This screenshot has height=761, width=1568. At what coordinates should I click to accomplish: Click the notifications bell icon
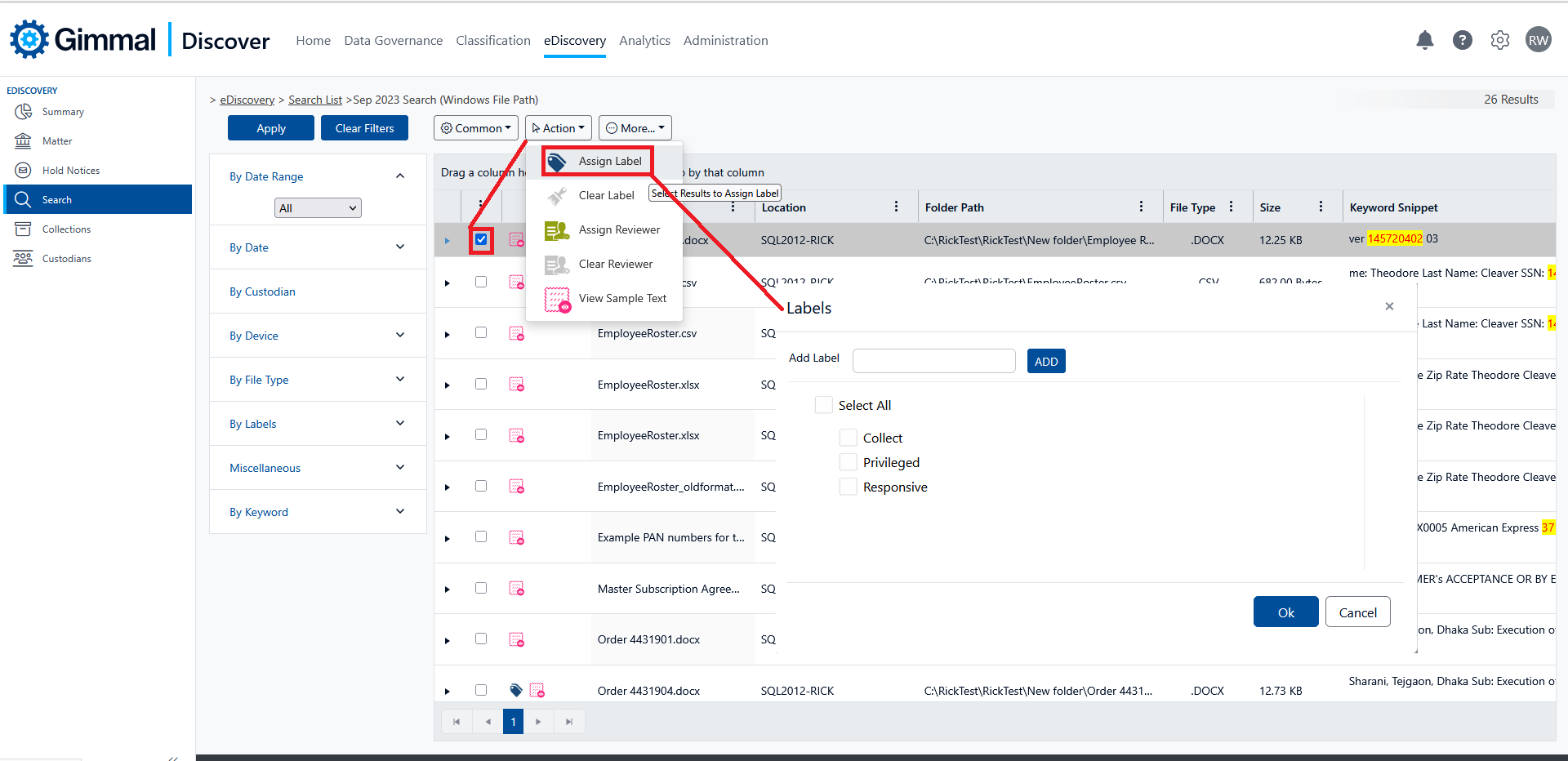click(1424, 40)
